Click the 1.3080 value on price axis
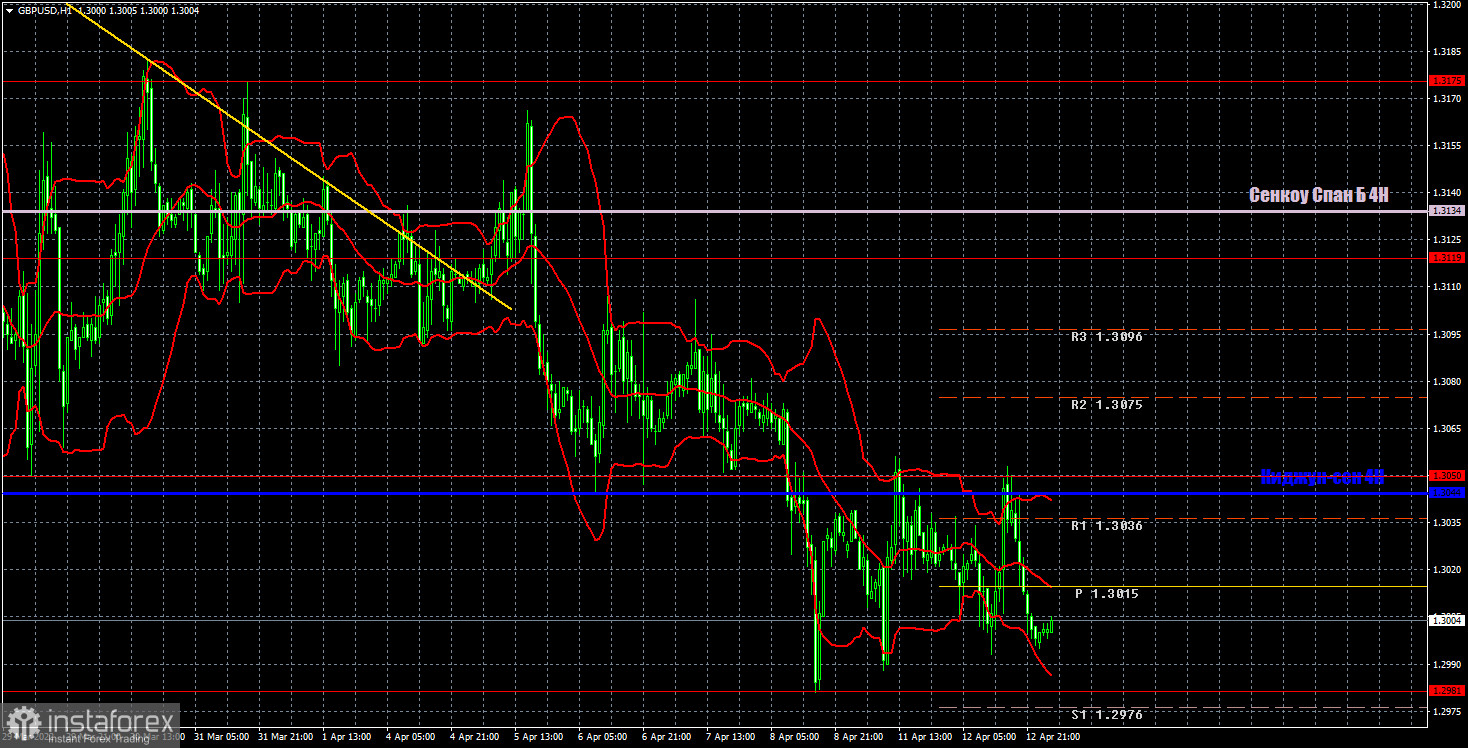Viewport: 1468px width, 748px height. point(1446,382)
